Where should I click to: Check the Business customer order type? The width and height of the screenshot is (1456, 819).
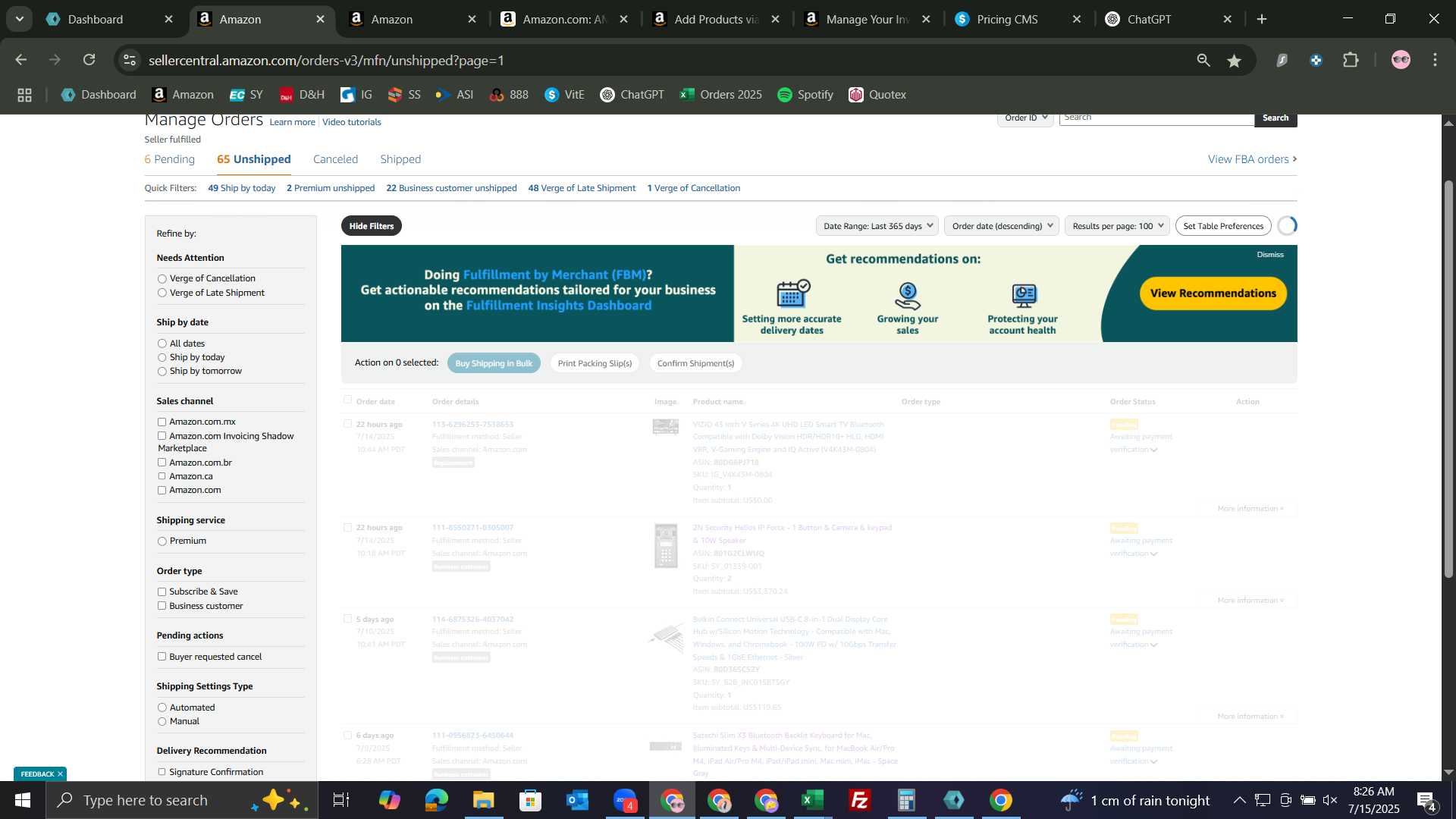coord(162,606)
